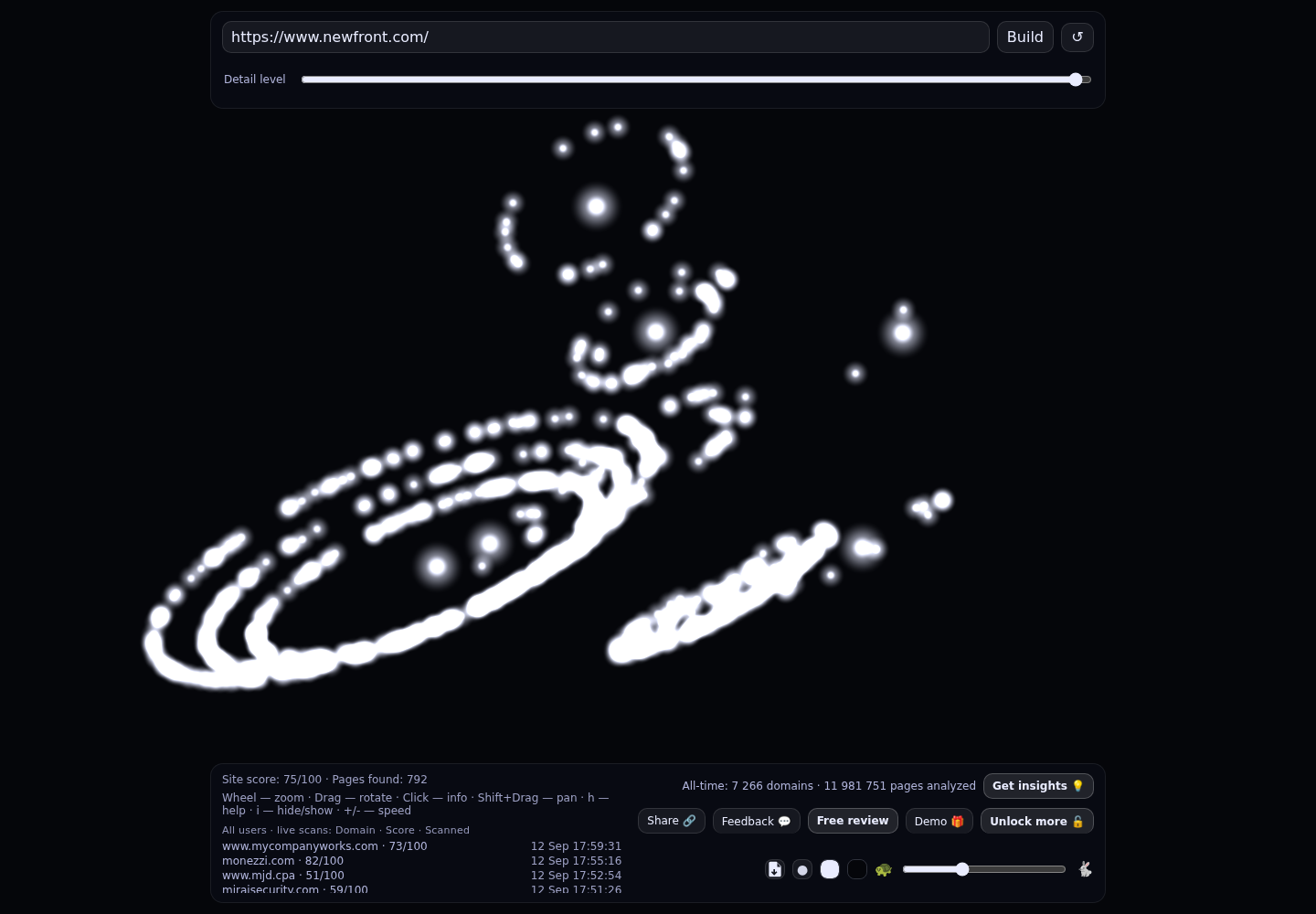
Task: Click the timestamp 12 Sep 17:59:31
Action: [576, 846]
